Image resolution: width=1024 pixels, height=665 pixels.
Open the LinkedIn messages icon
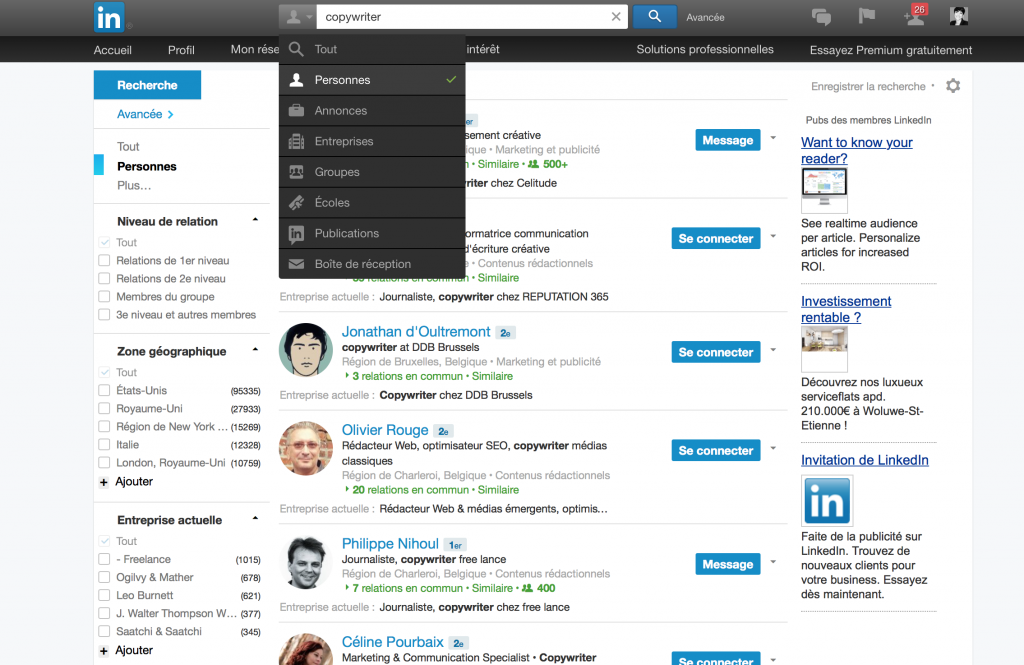click(821, 16)
